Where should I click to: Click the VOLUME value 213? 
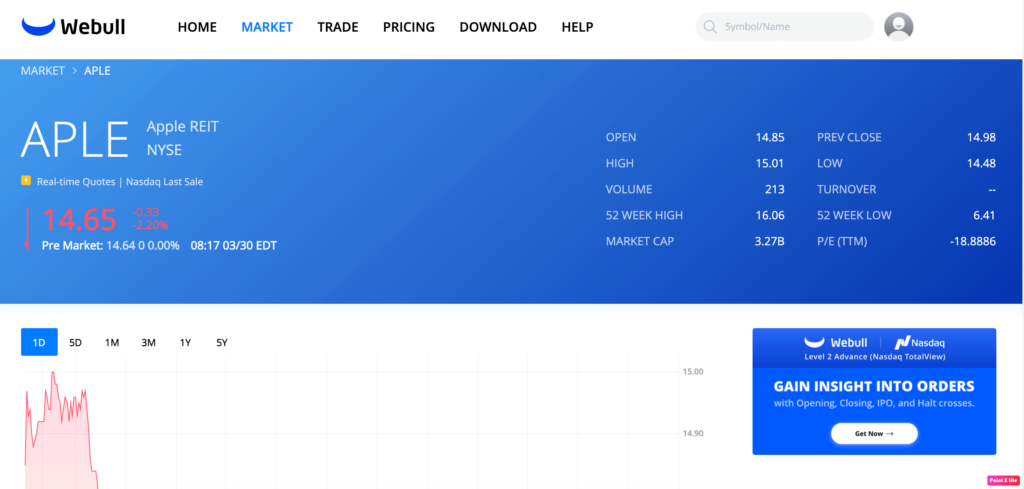coord(775,189)
